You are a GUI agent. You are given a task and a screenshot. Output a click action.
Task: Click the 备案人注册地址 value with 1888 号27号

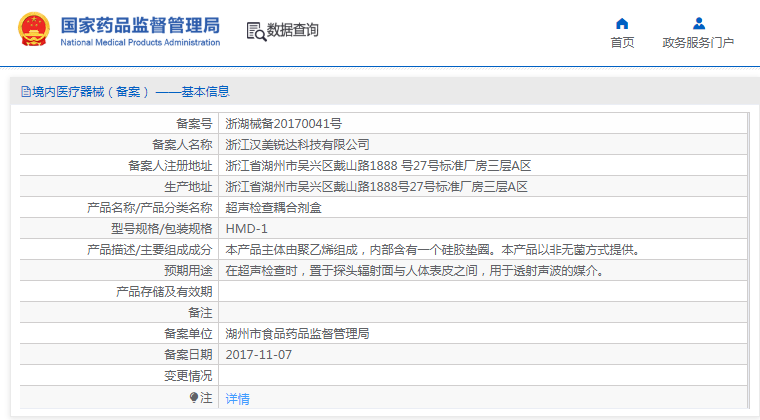(378, 166)
